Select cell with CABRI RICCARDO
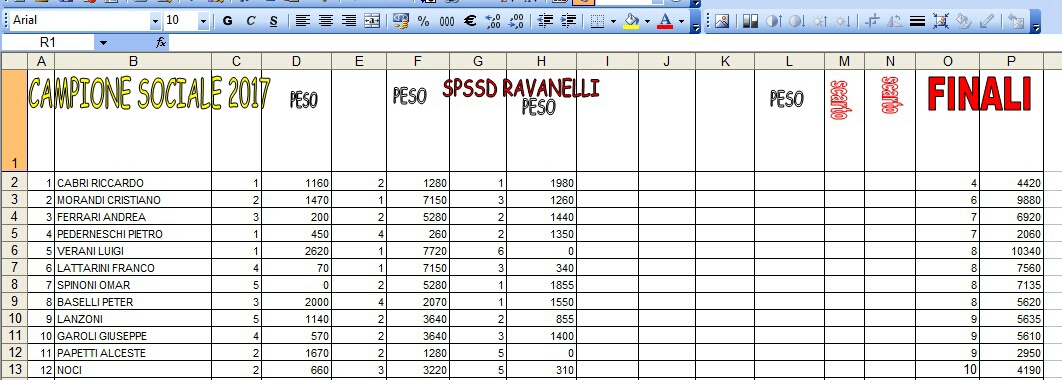 click(x=133, y=183)
